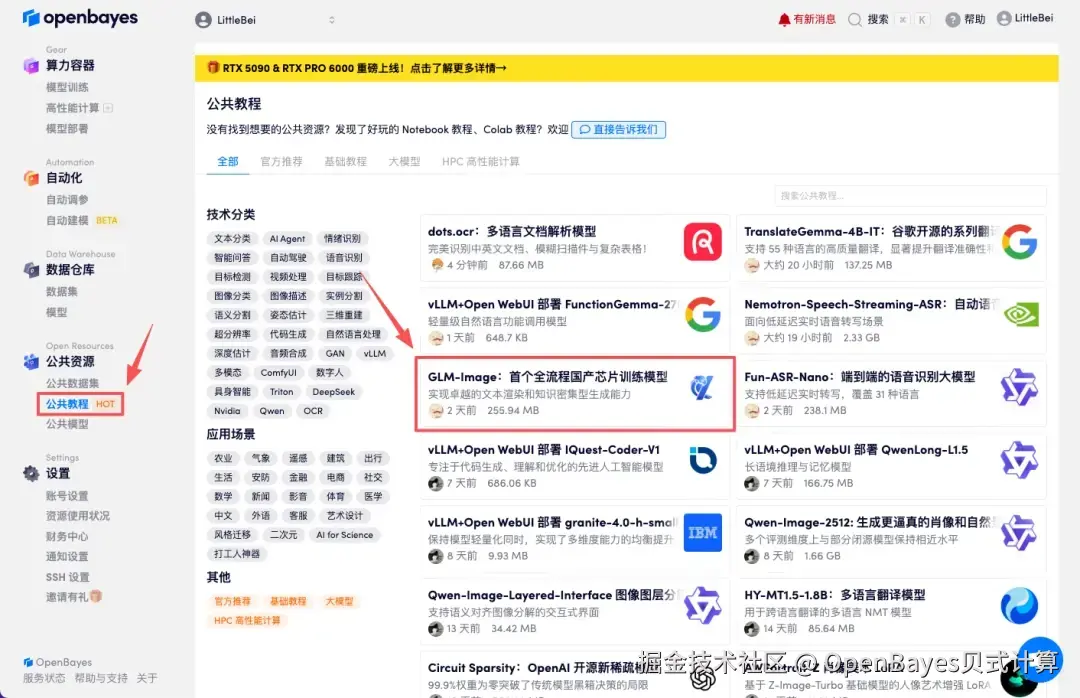This screenshot has width=1080, height=698.
Task: Switch to the HPC 高性能计算 tab
Action: (x=481, y=161)
